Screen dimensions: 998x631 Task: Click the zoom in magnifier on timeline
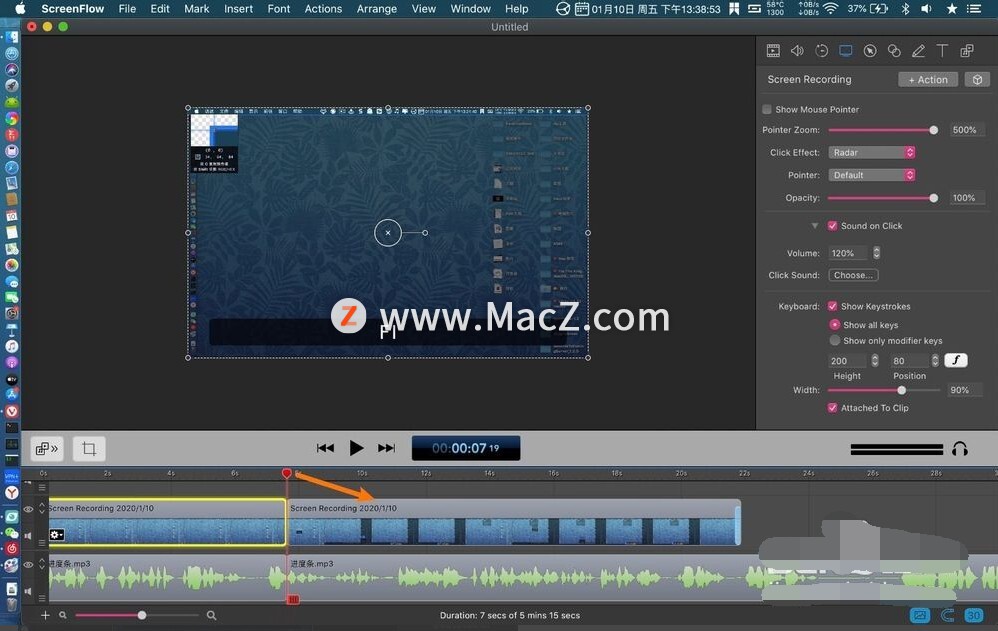pyautogui.click(x=211, y=615)
